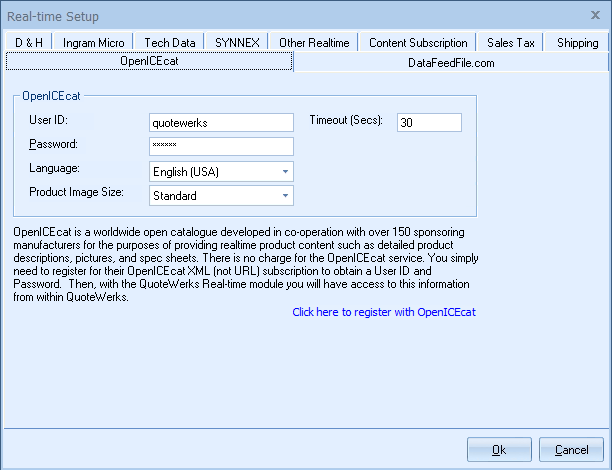Click the 'Password:' label
The image size is (612, 470).
(x=53, y=144)
